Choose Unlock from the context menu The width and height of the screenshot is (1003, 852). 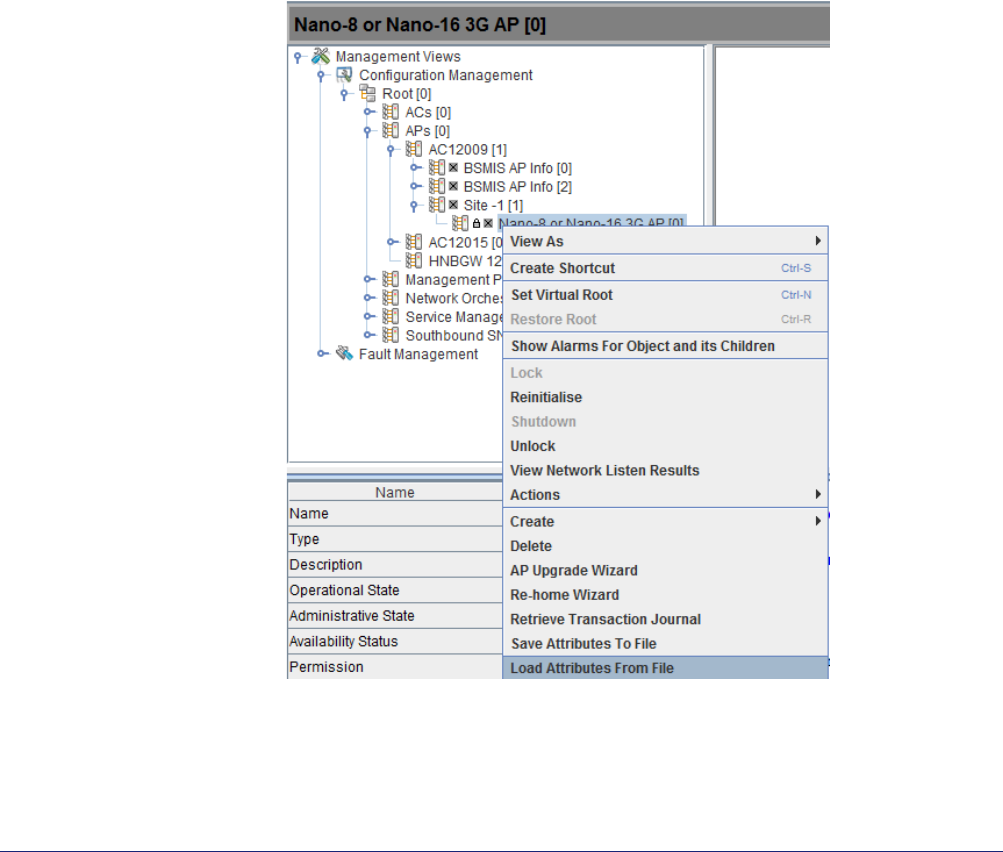pos(665,446)
